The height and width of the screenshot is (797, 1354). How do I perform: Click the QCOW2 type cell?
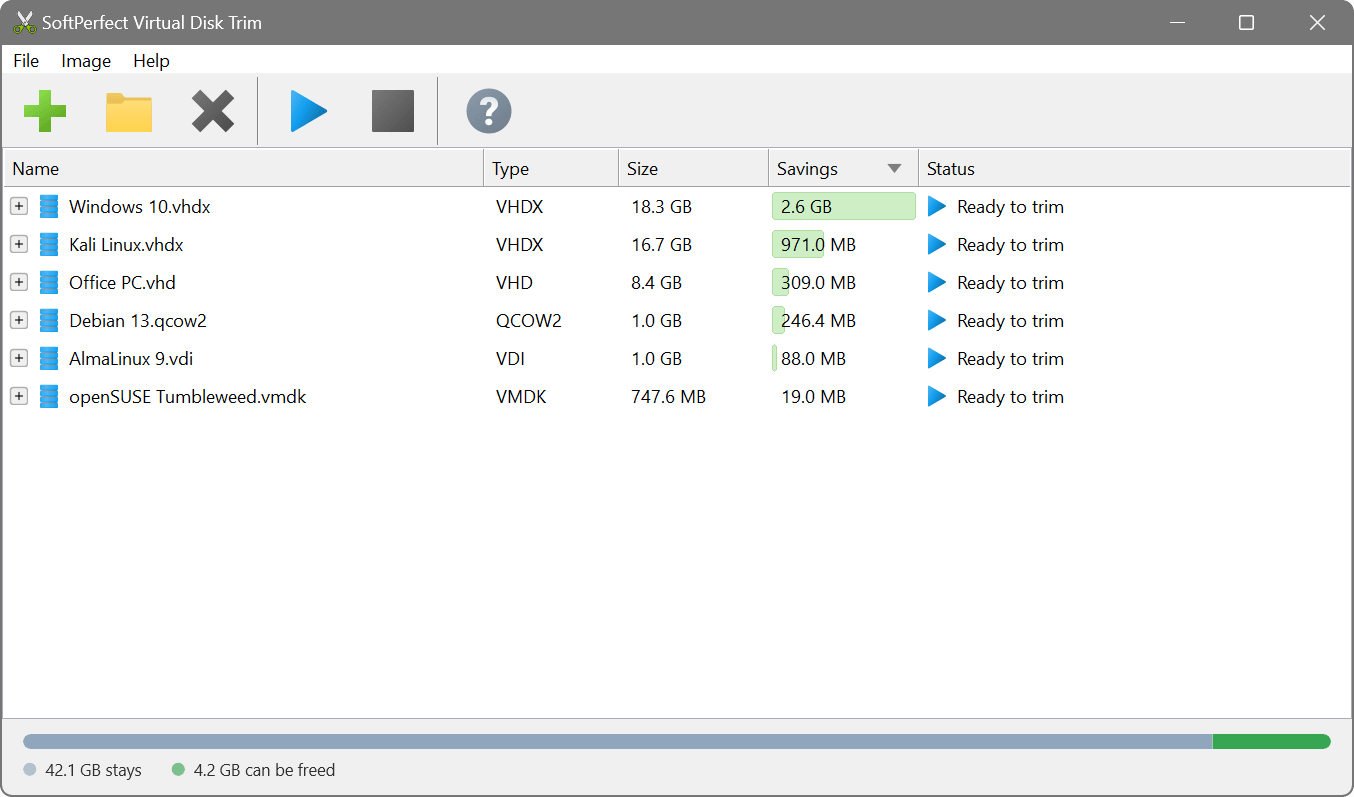[529, 321]
